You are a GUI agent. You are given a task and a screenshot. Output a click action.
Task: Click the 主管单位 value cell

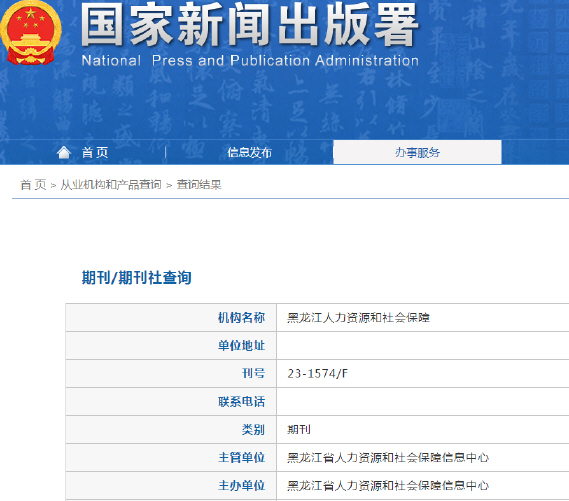coord(423,457)
